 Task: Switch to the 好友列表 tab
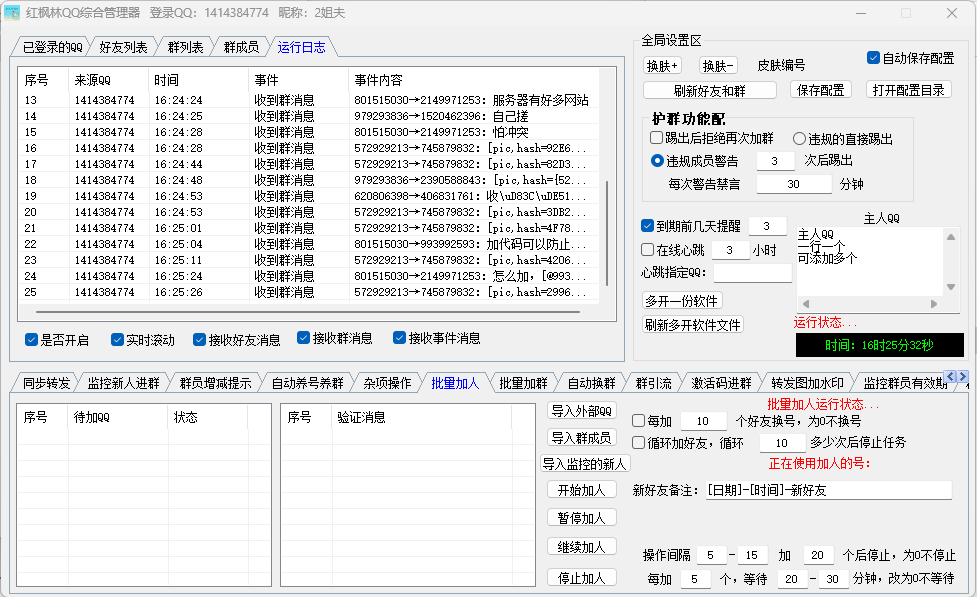tap(123, 47)
